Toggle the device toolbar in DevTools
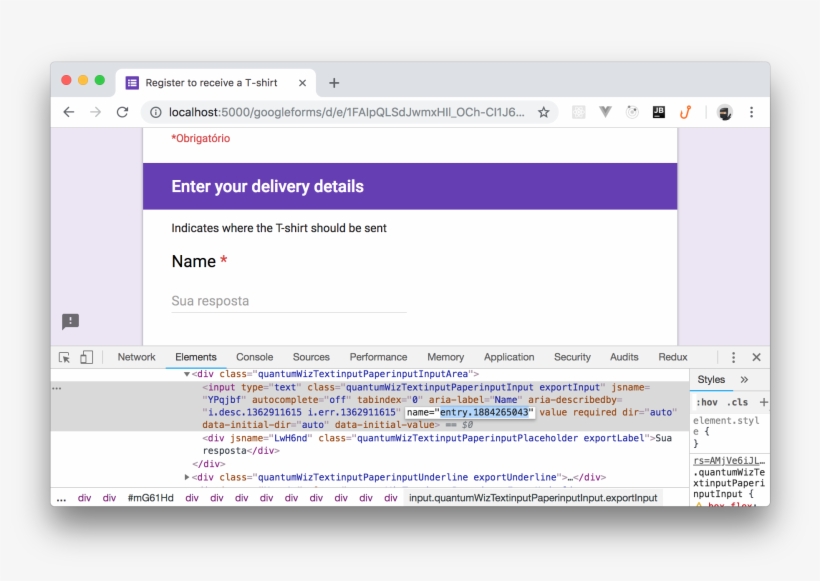Image resolution: width=820 pixels, height=581 pixels. pos(85,357)
